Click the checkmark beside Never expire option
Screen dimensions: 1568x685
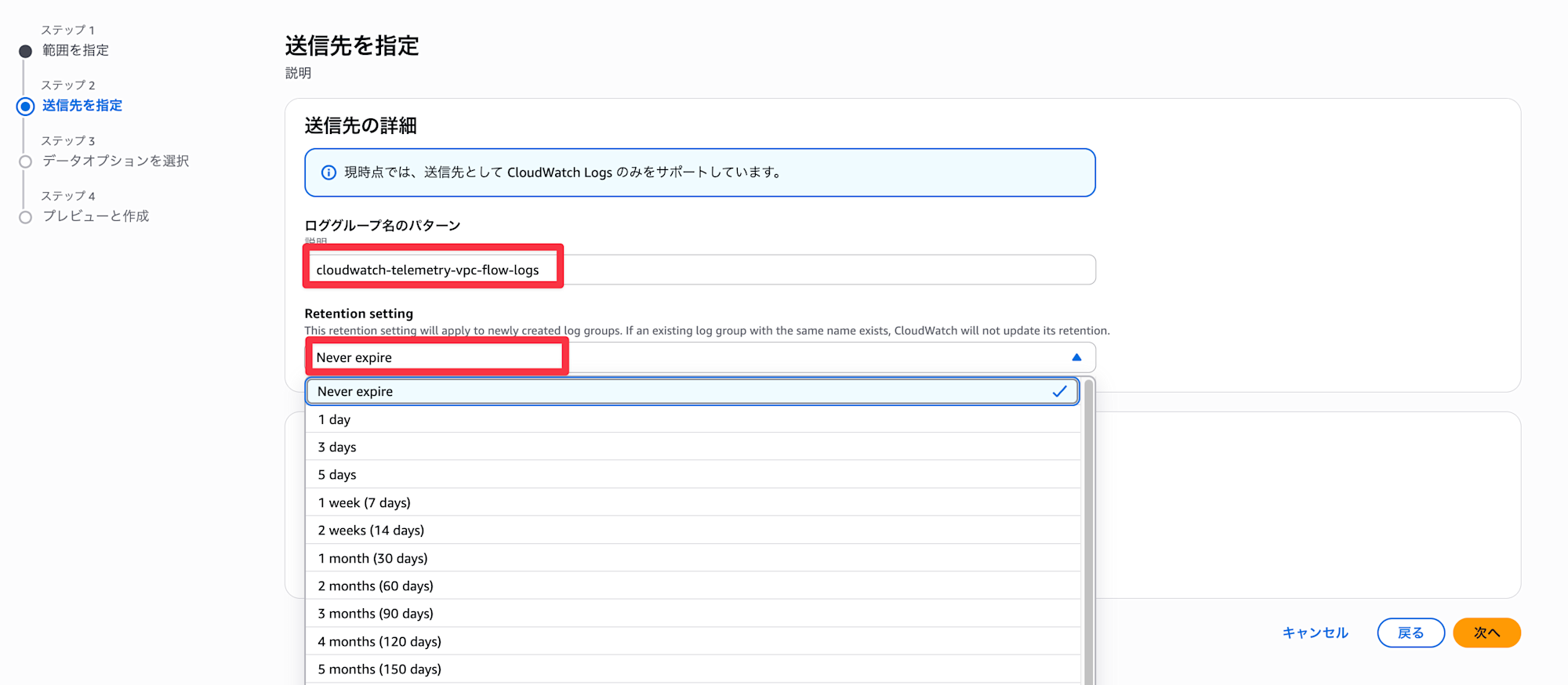coord(1060,391)
